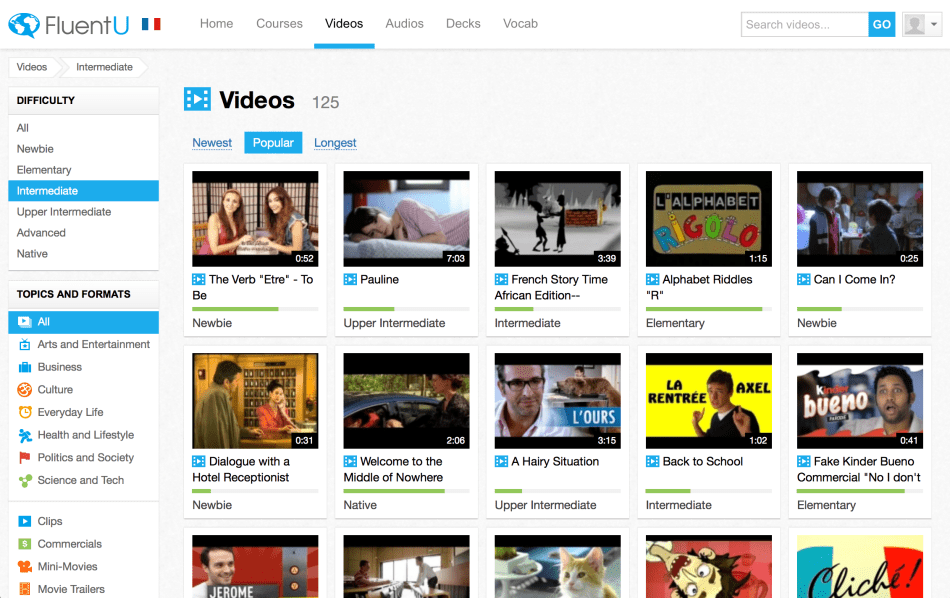
Task: Open the user account dropdown
Action: (920, 23)
